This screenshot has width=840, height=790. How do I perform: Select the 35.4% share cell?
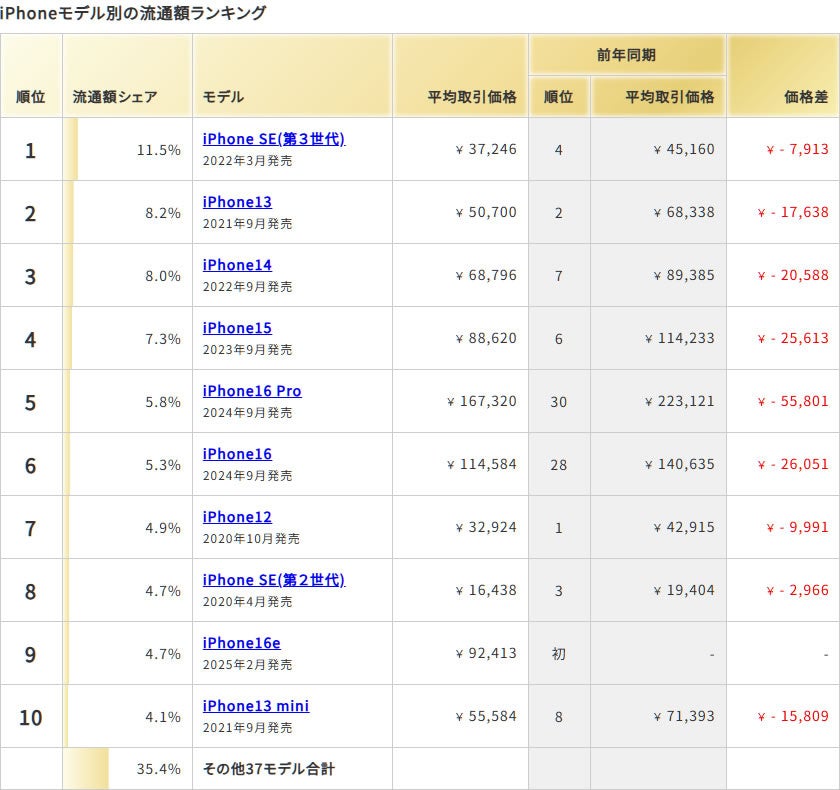[128, 769]
